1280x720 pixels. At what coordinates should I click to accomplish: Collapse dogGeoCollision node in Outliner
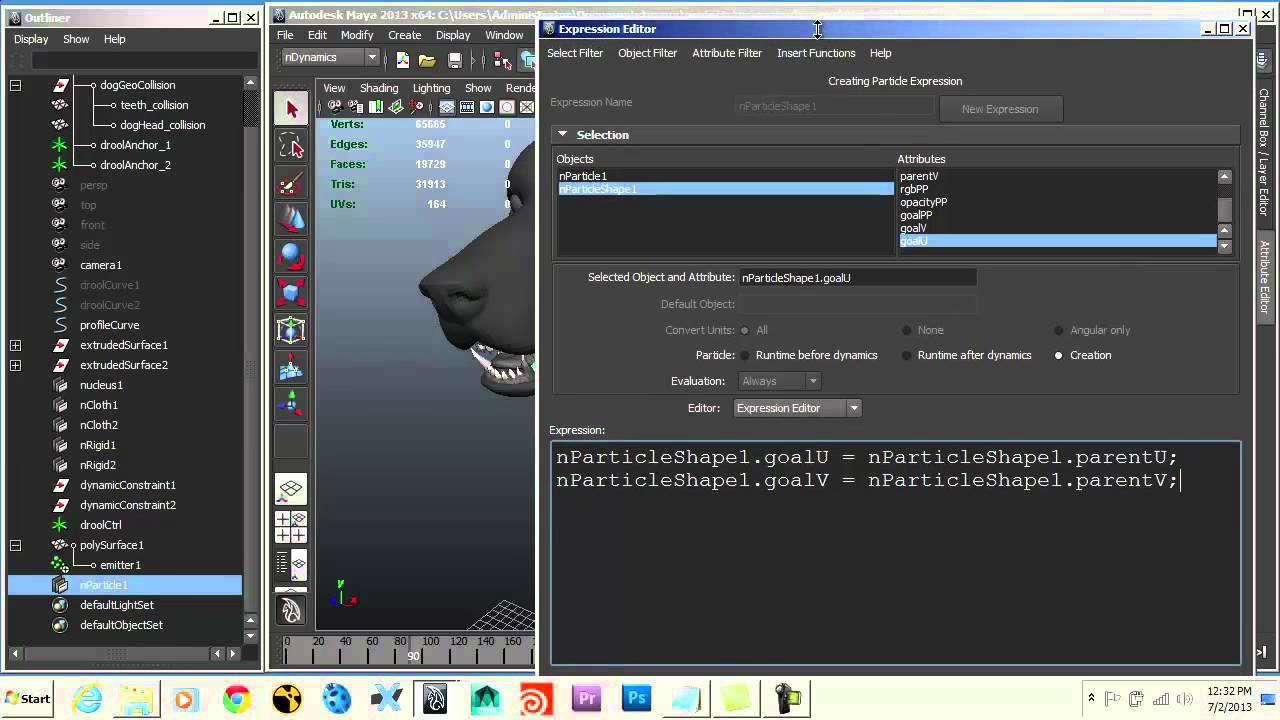click(x=15, y=85)
